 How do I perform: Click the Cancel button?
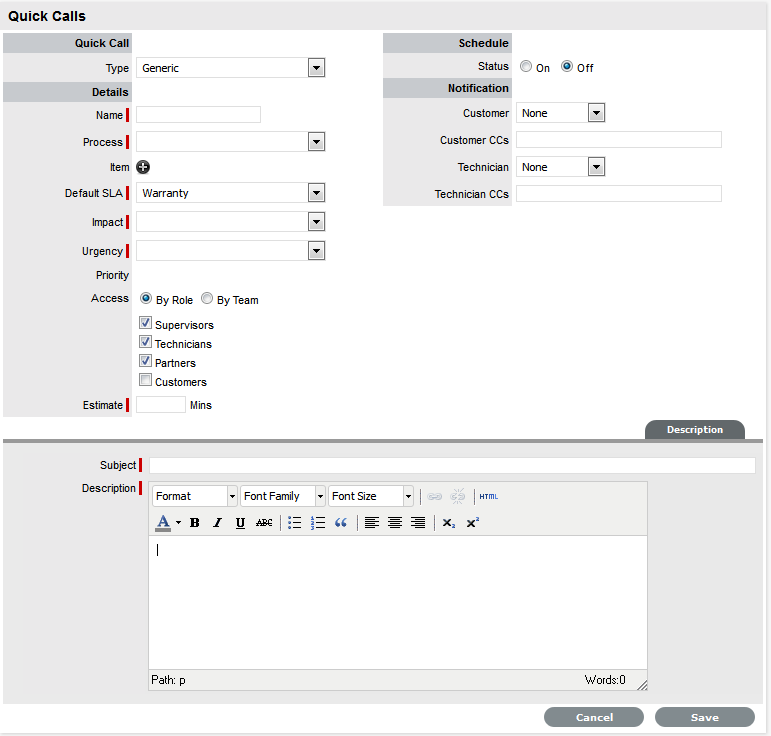(594, 717)
